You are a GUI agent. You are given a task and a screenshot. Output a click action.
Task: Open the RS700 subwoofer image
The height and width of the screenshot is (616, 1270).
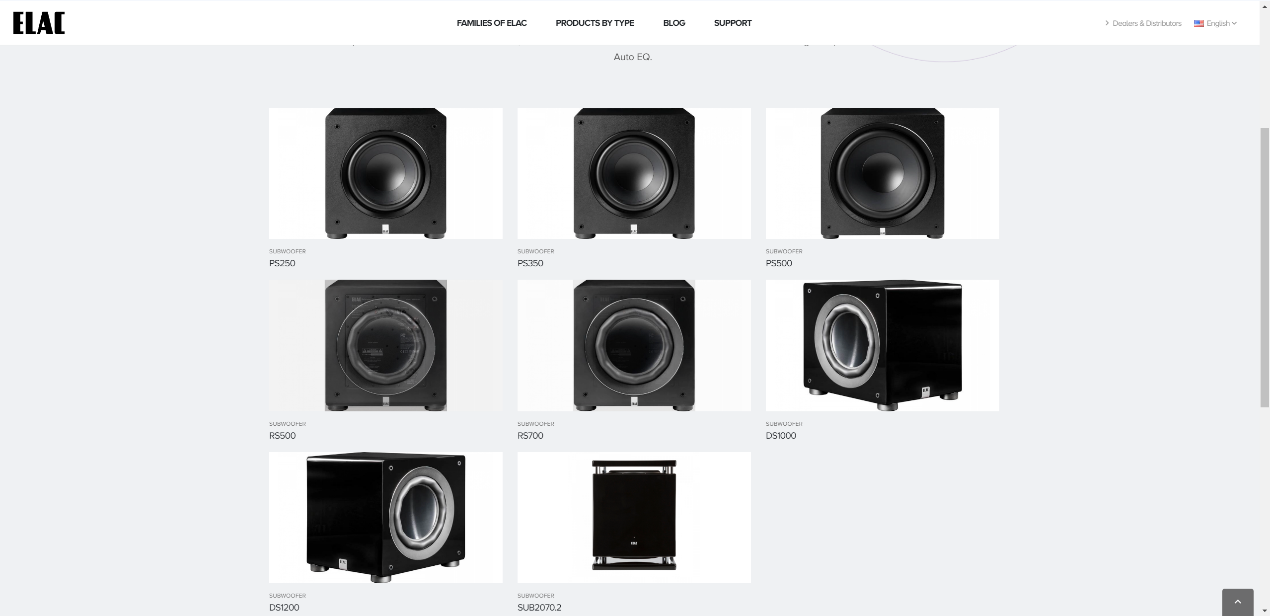[634, 345]
